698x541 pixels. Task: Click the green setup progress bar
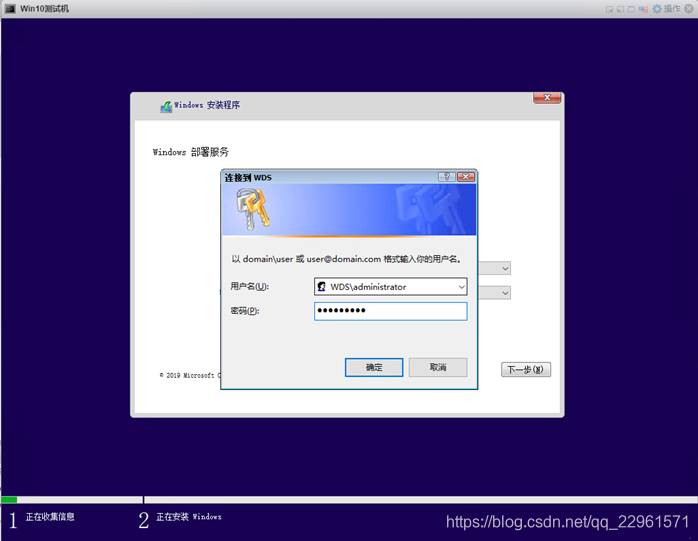coord(9,499)
